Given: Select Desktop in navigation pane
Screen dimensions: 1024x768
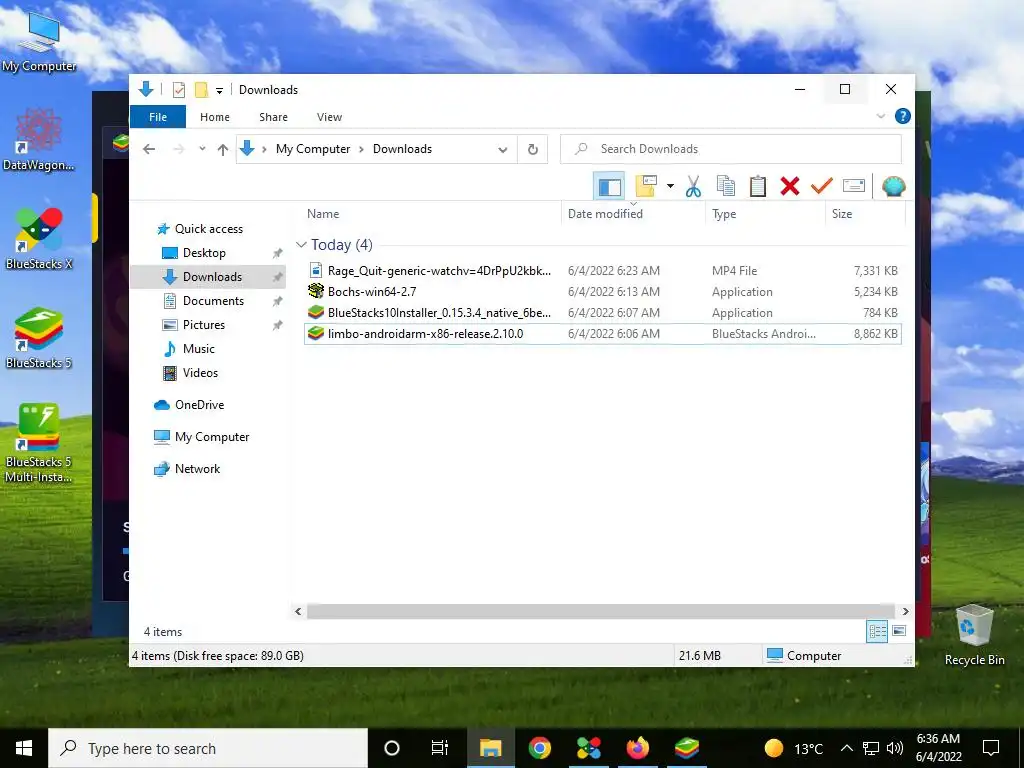Looking at the screenshot, I should (x=204, y=253).
